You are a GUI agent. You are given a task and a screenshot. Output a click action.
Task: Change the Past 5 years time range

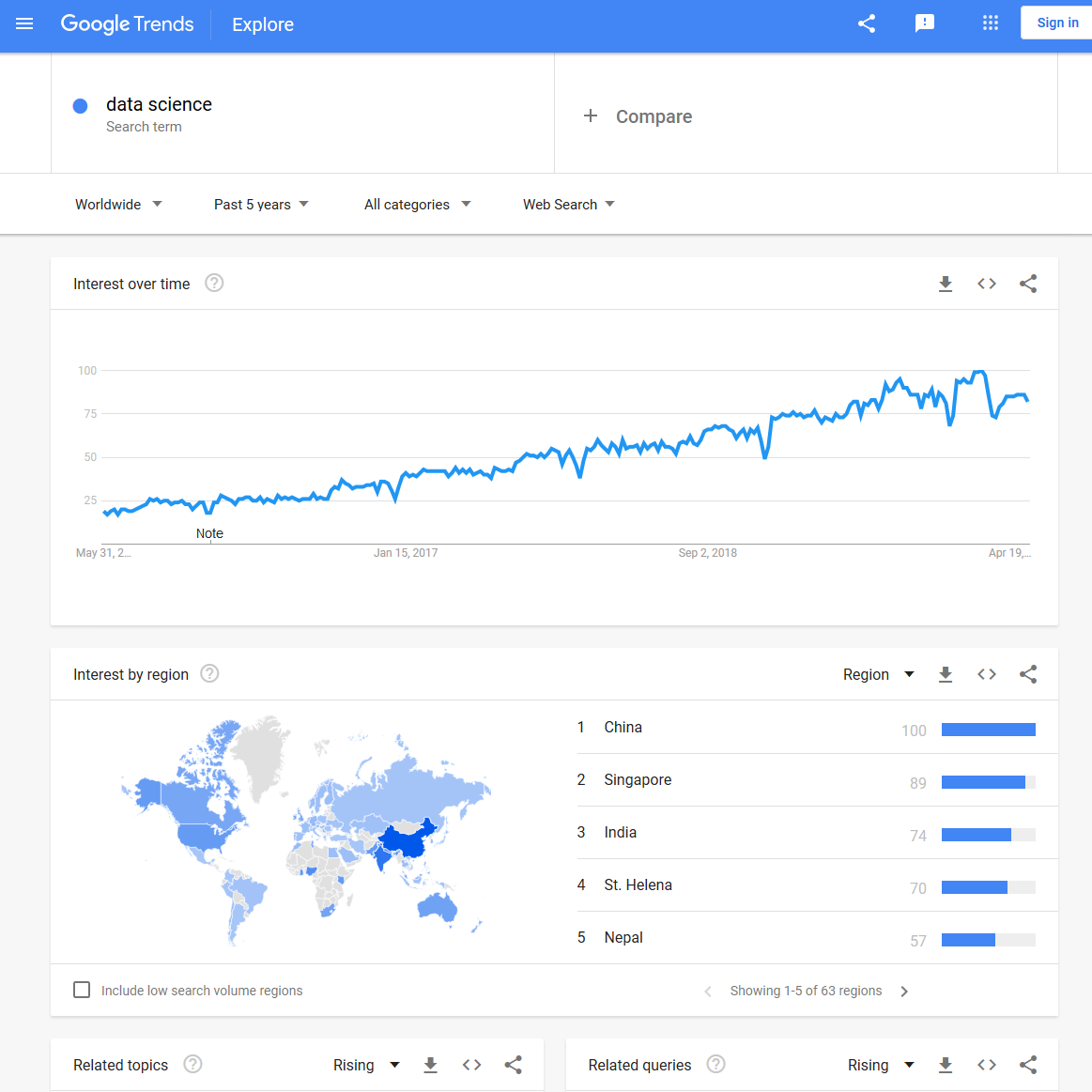(260, 204)
